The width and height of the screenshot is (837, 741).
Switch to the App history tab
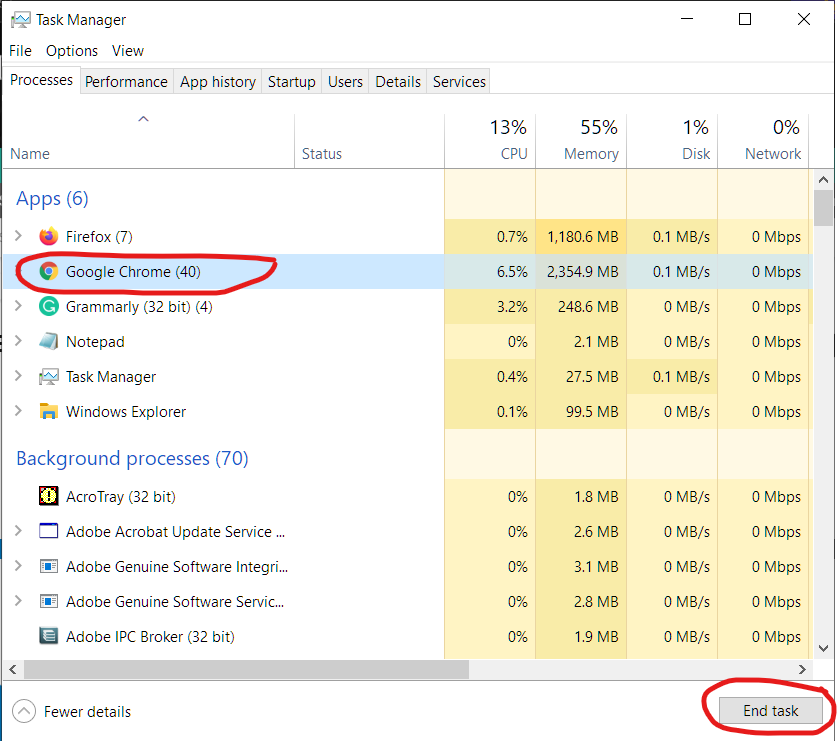(x=218, y=82)
